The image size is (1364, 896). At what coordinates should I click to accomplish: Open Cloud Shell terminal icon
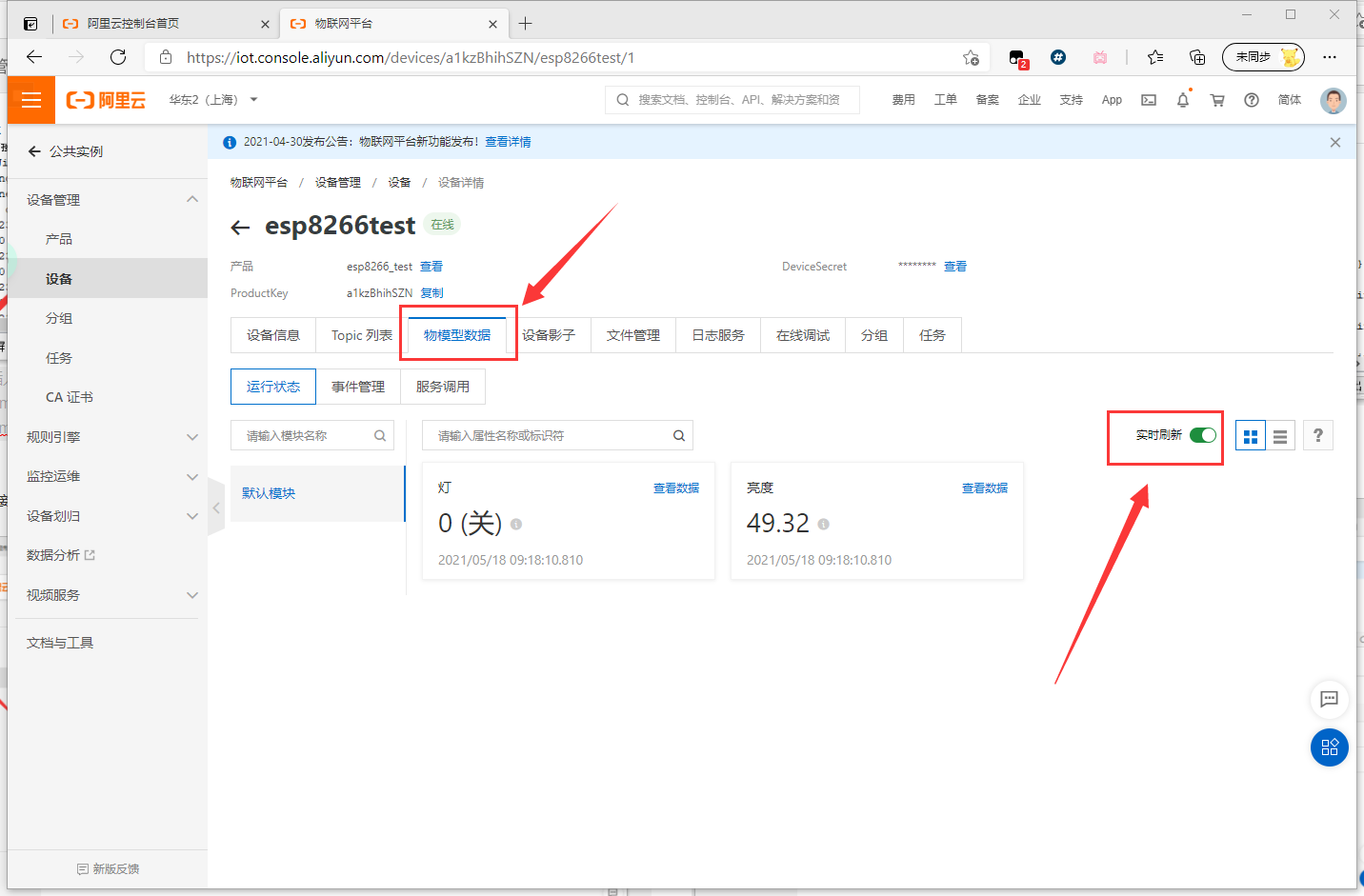[1149, 100]
